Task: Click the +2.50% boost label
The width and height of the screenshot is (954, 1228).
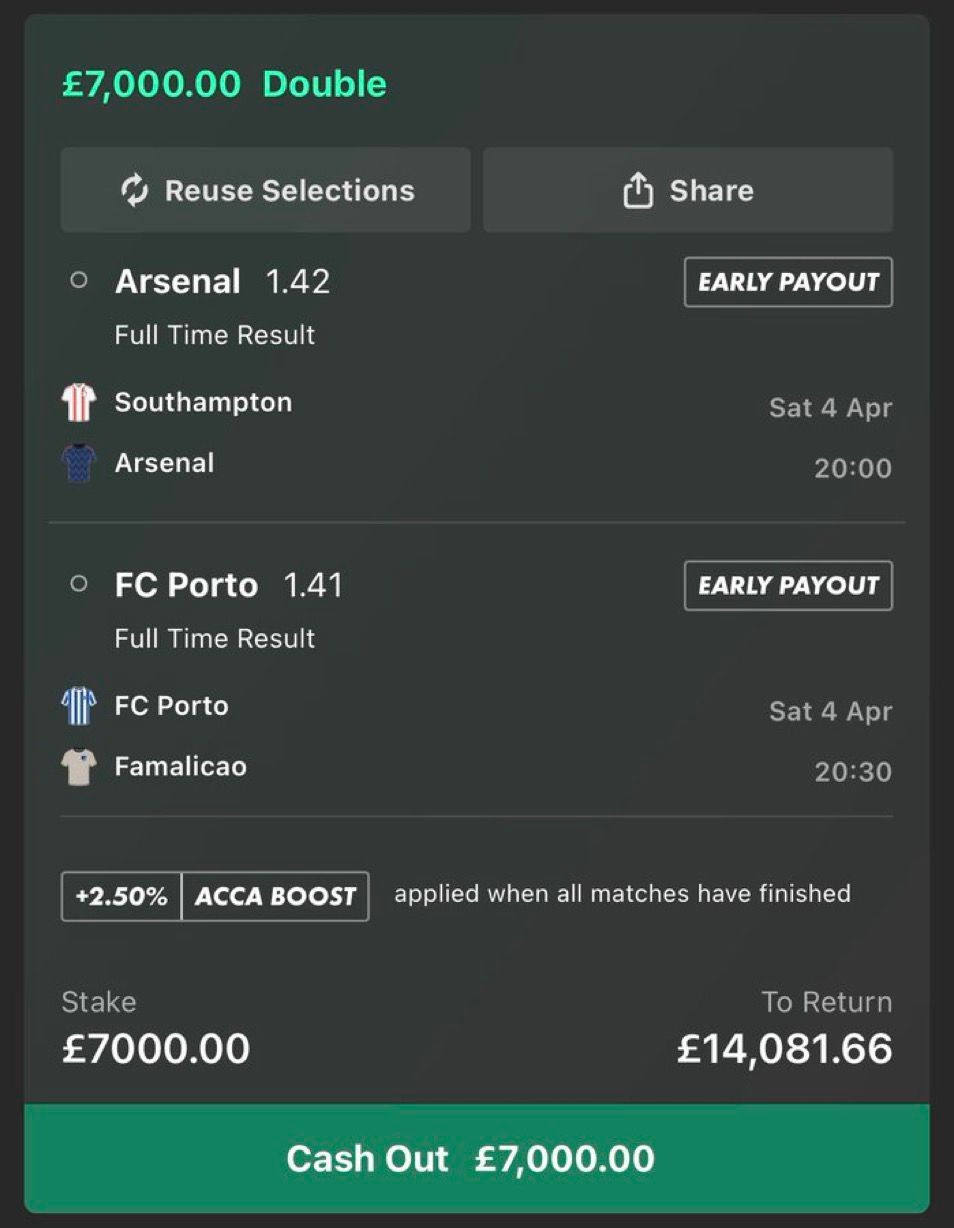Action: (121, 896)
